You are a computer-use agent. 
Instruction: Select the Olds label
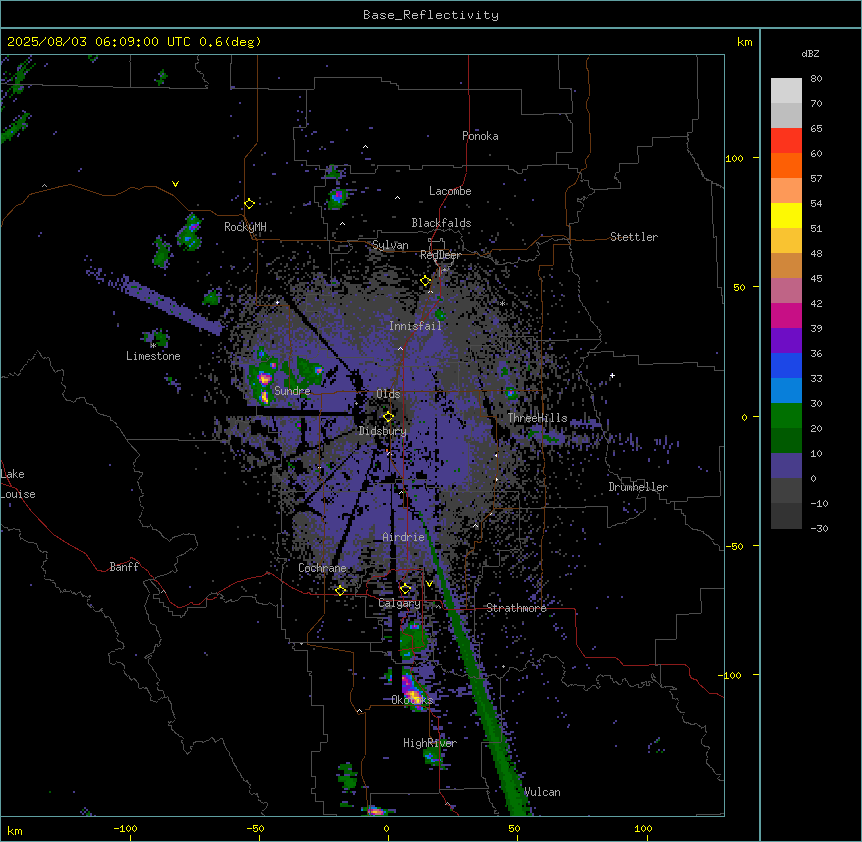pyautogui.click(x=388, y=394)
